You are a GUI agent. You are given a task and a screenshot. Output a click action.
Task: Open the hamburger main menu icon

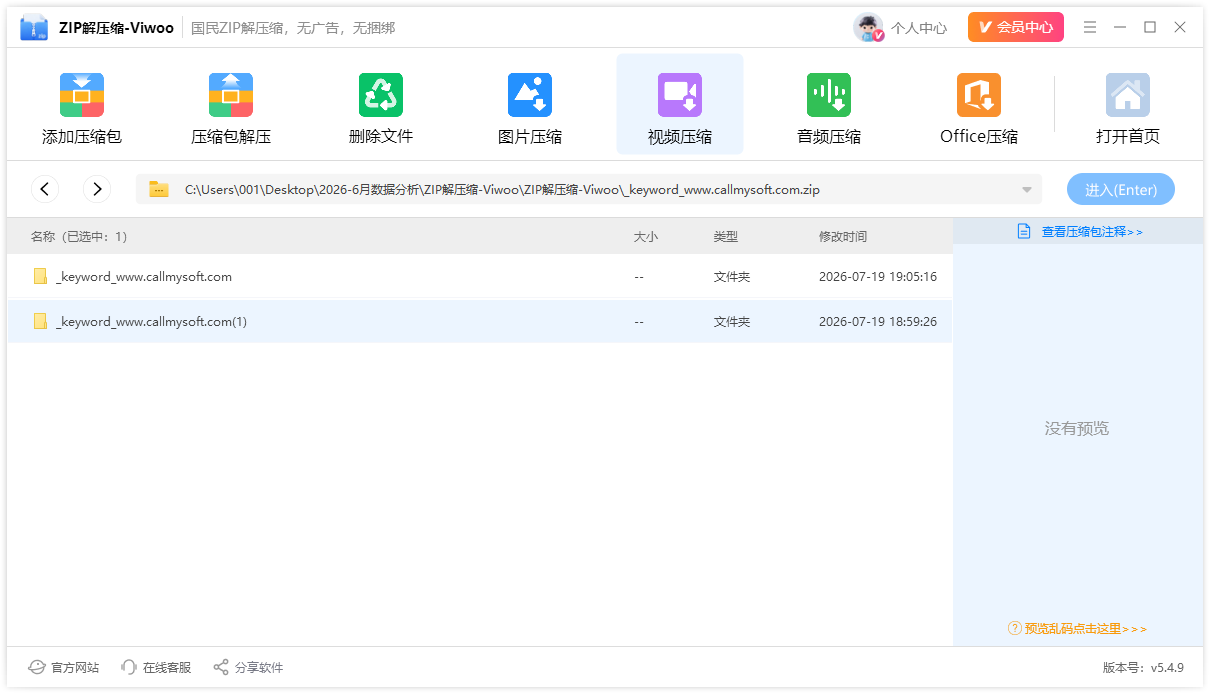click(x=1090, y=27)
